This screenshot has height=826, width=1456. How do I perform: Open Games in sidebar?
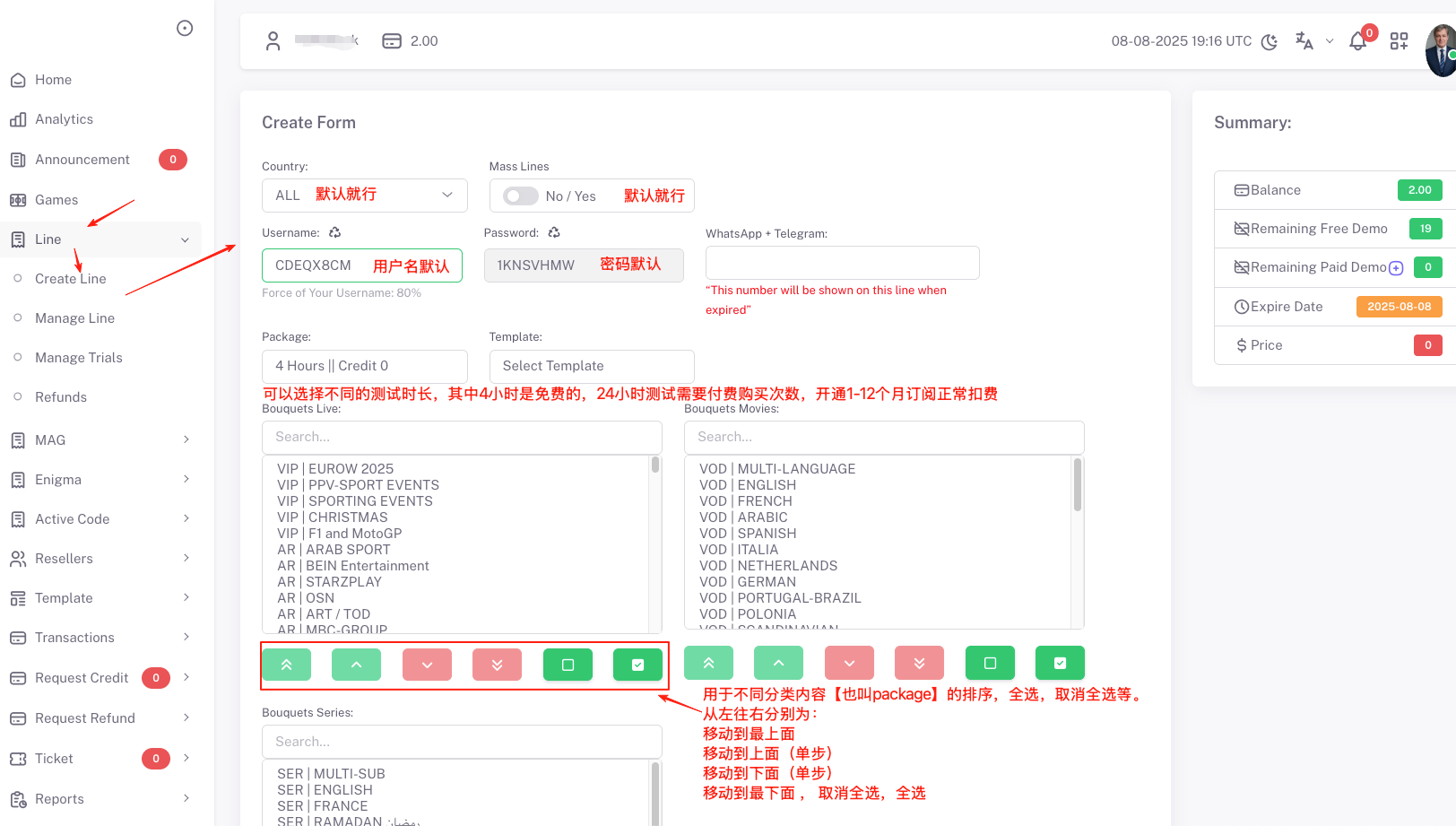pyautogui.click(x=56, y=200)
